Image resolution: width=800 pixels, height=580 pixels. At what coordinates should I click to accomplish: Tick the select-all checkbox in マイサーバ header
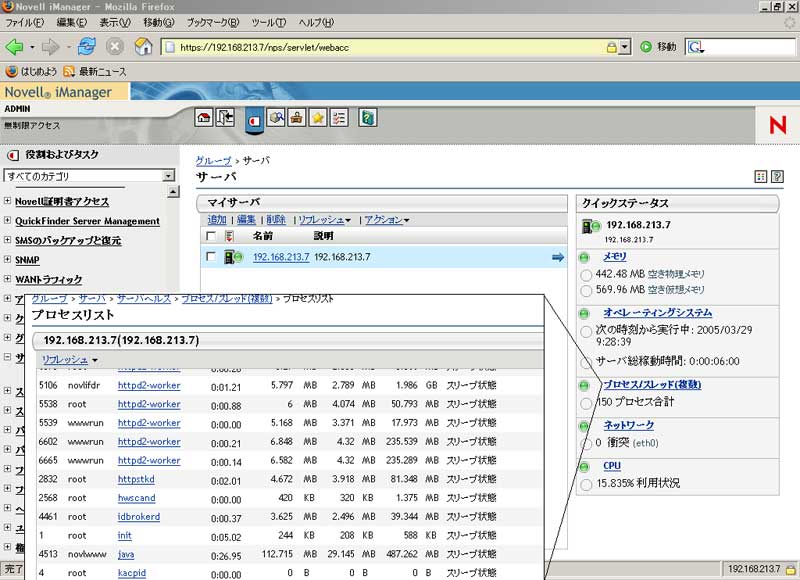(x=210, y=236)
